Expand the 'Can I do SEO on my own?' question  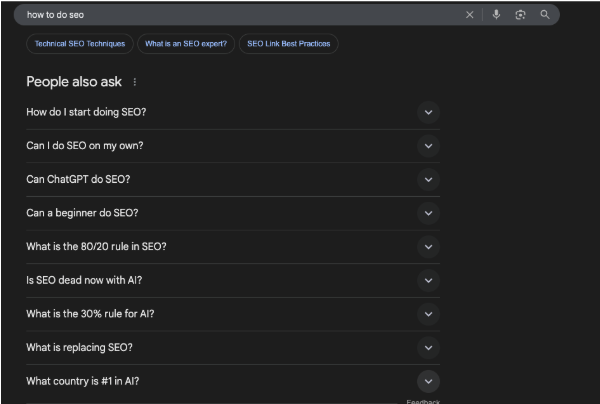pos(428,146)
